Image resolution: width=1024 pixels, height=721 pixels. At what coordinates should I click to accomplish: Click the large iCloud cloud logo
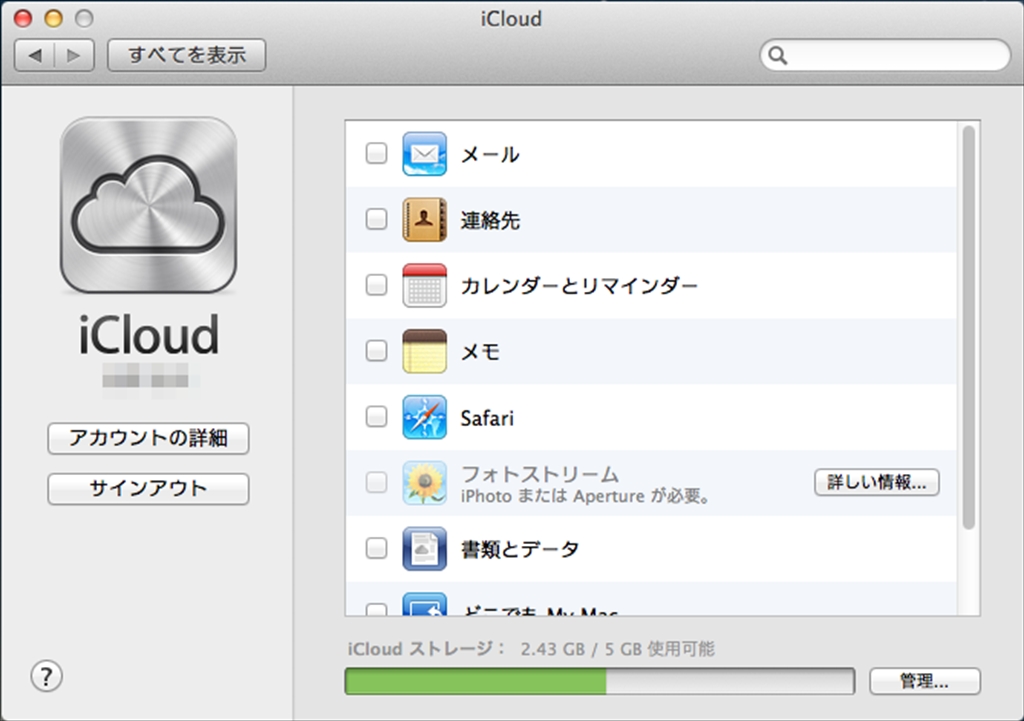tap(148, 205)
